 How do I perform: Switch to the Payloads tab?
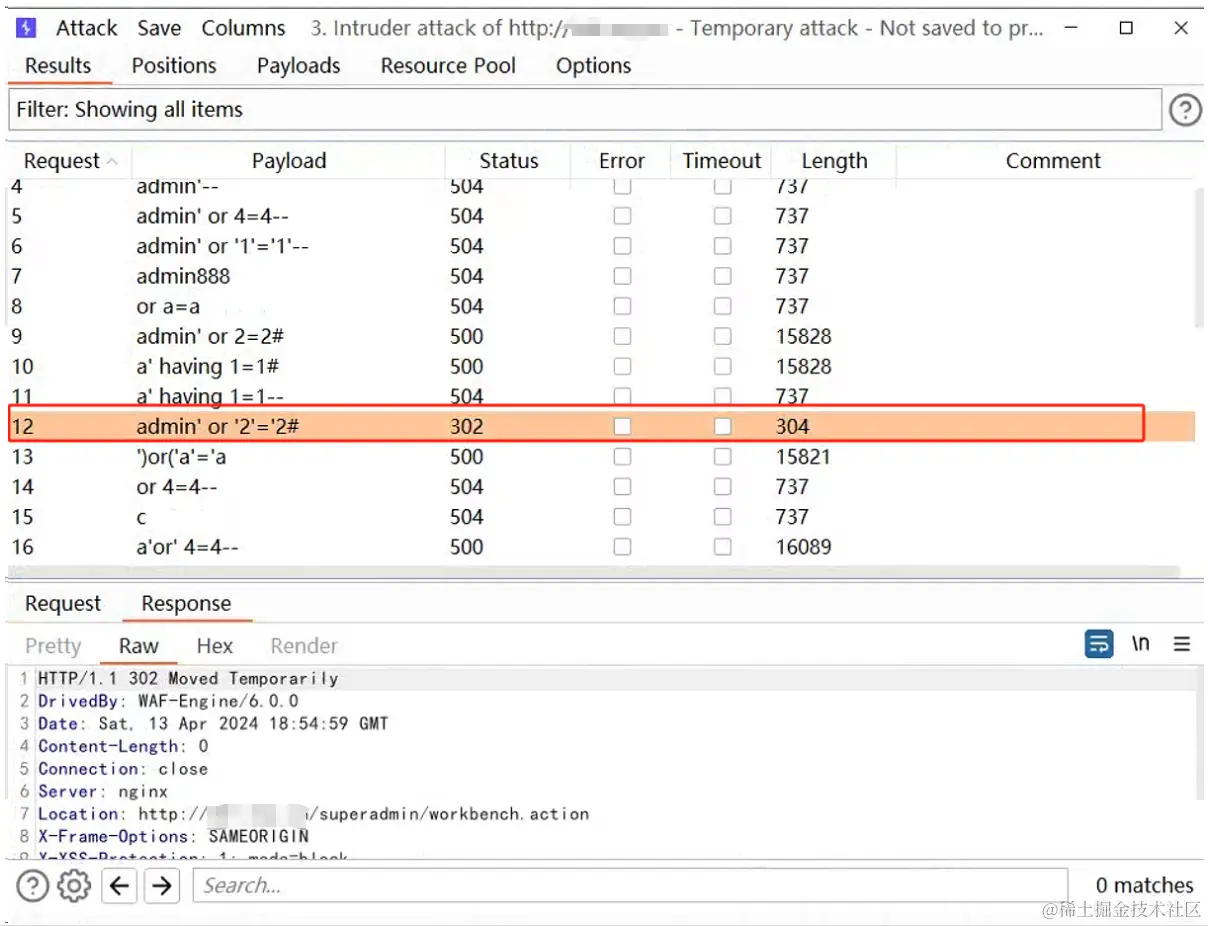tap(298, 66)
